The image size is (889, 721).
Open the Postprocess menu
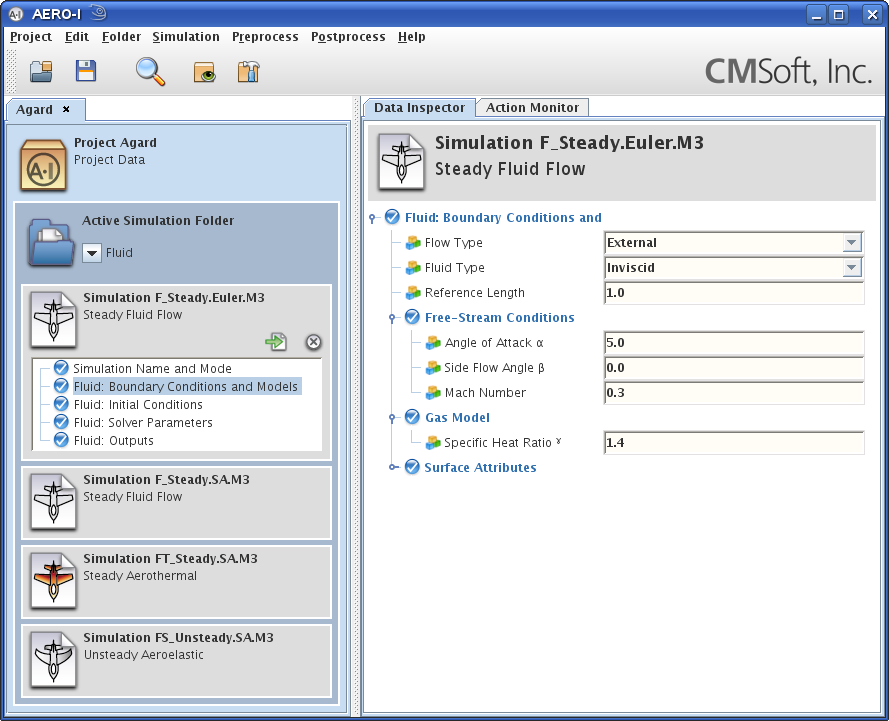pyautogui.click(x=348, y=37)
